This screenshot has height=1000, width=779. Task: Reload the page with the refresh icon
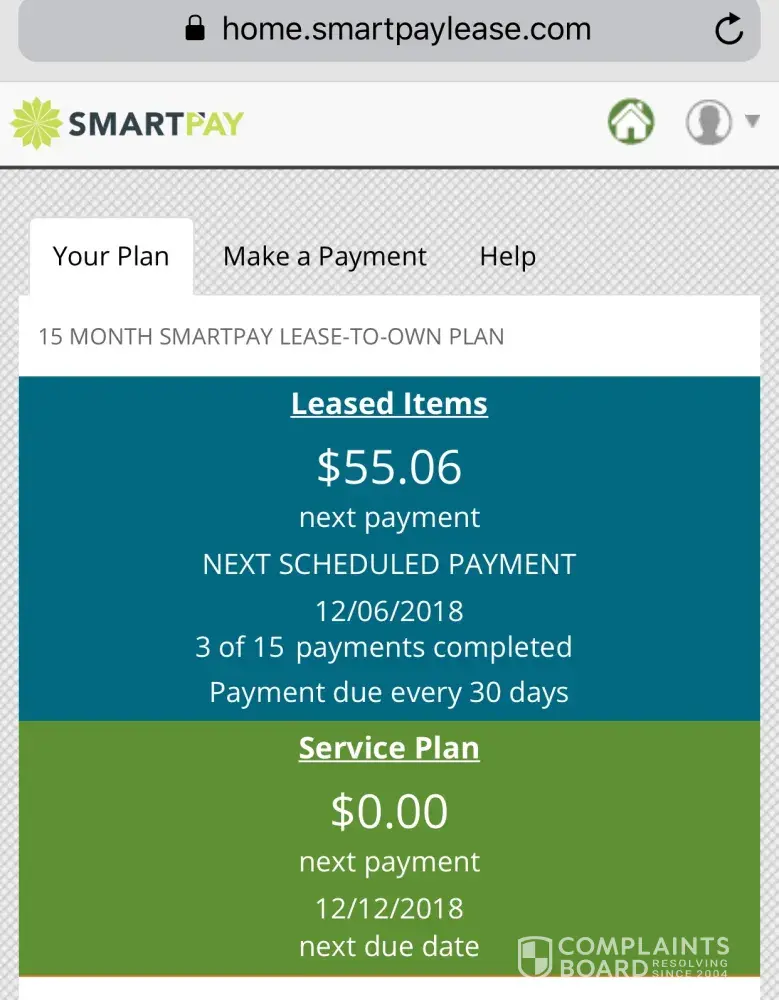pyautogui.click(x=729, y=29)
